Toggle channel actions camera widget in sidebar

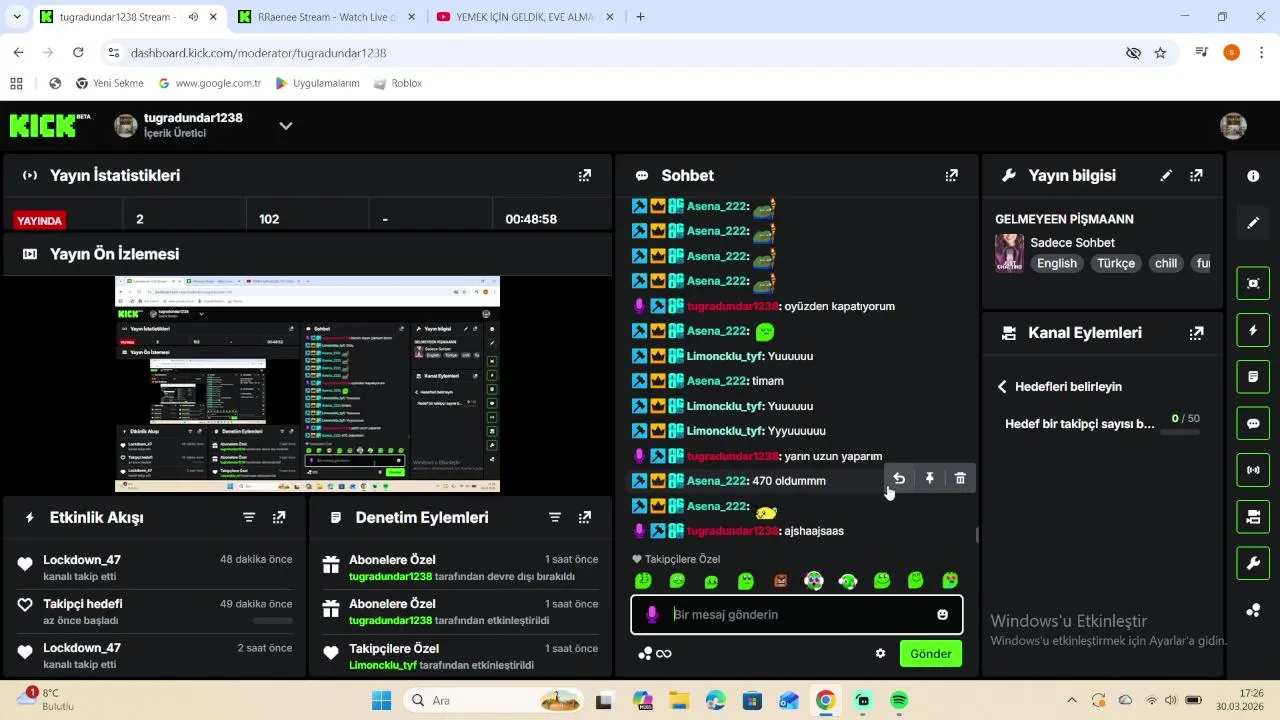coord(1253,517)
